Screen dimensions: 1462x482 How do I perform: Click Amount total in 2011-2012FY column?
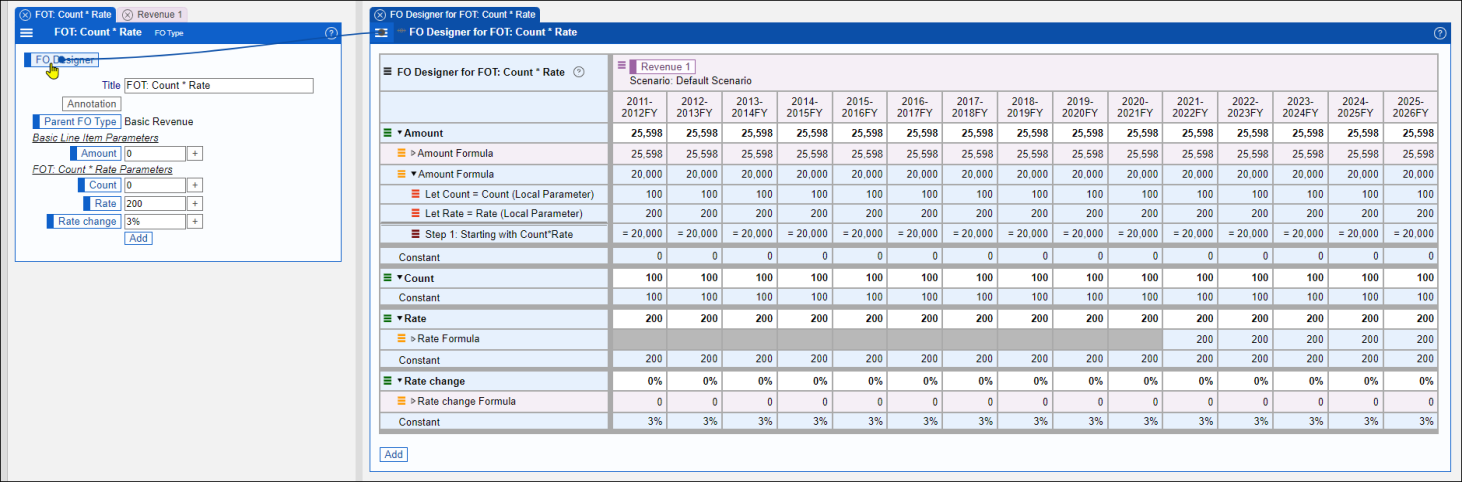point(639,133)
